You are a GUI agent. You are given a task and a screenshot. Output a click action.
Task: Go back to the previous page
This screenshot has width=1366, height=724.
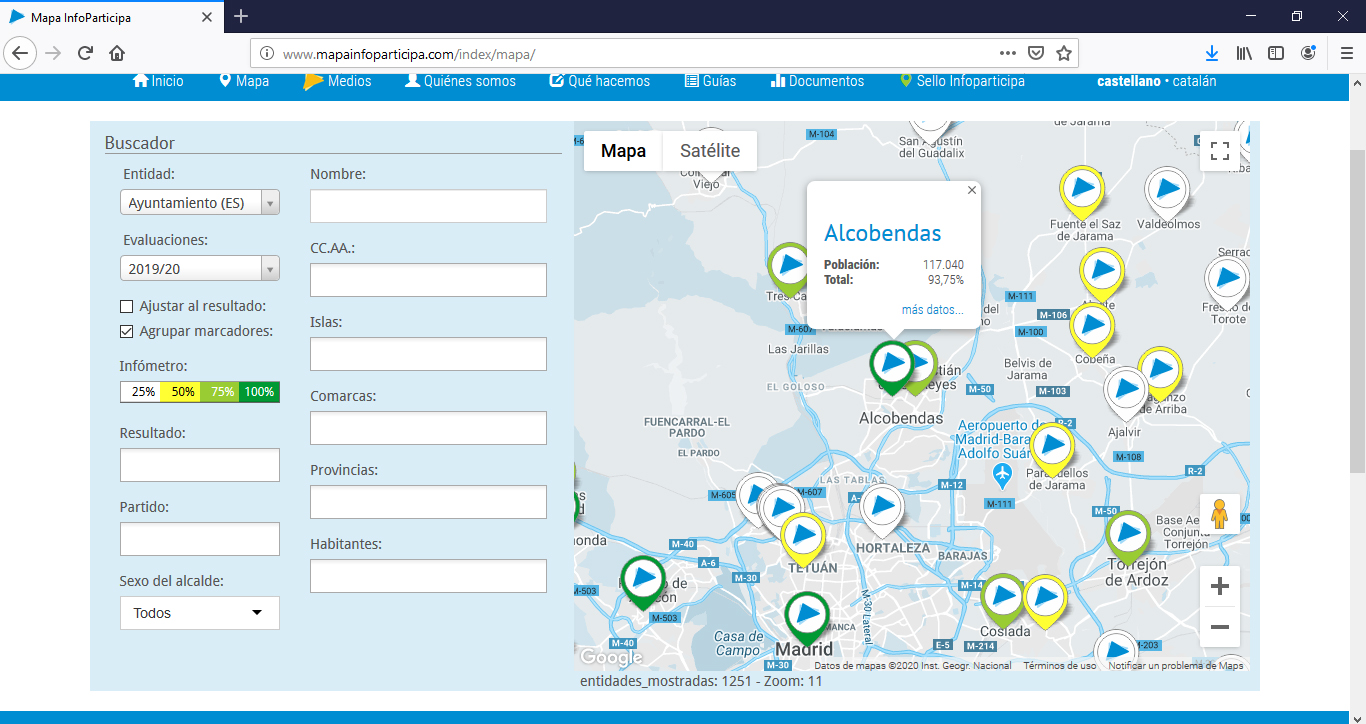pyautogui.click(x=21, y=53)
